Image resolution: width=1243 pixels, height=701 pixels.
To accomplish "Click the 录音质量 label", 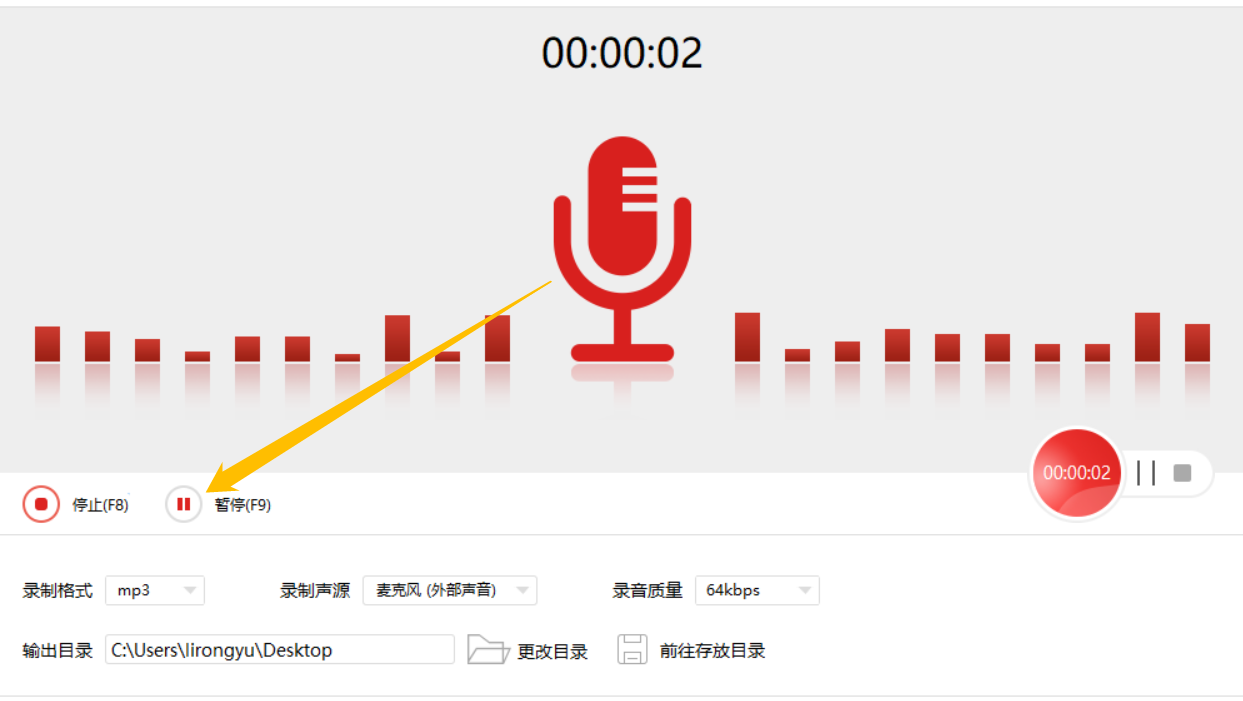I will coord(648,590).
